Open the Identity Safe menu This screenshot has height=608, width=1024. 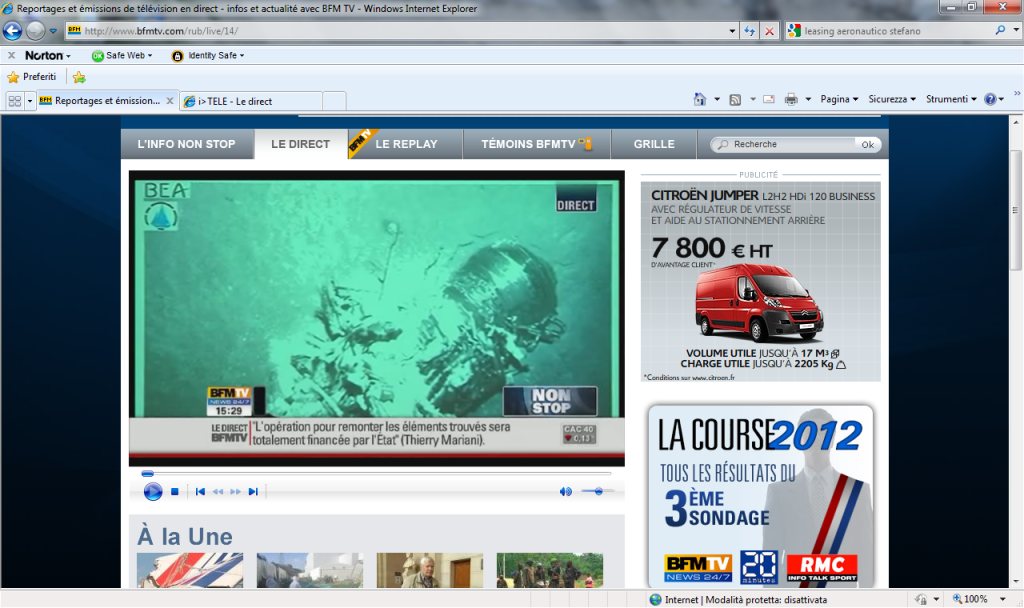click(208, 56)
